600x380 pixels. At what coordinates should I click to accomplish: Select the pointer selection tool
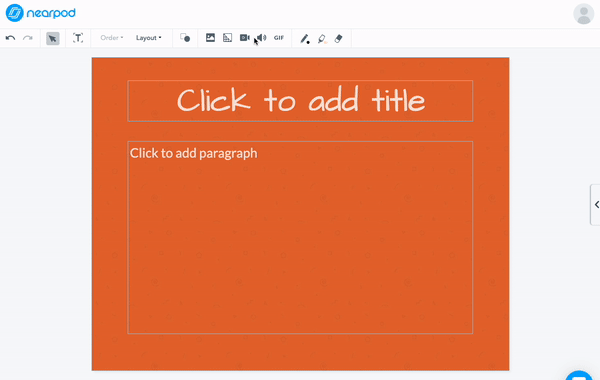tap(53, 38)
